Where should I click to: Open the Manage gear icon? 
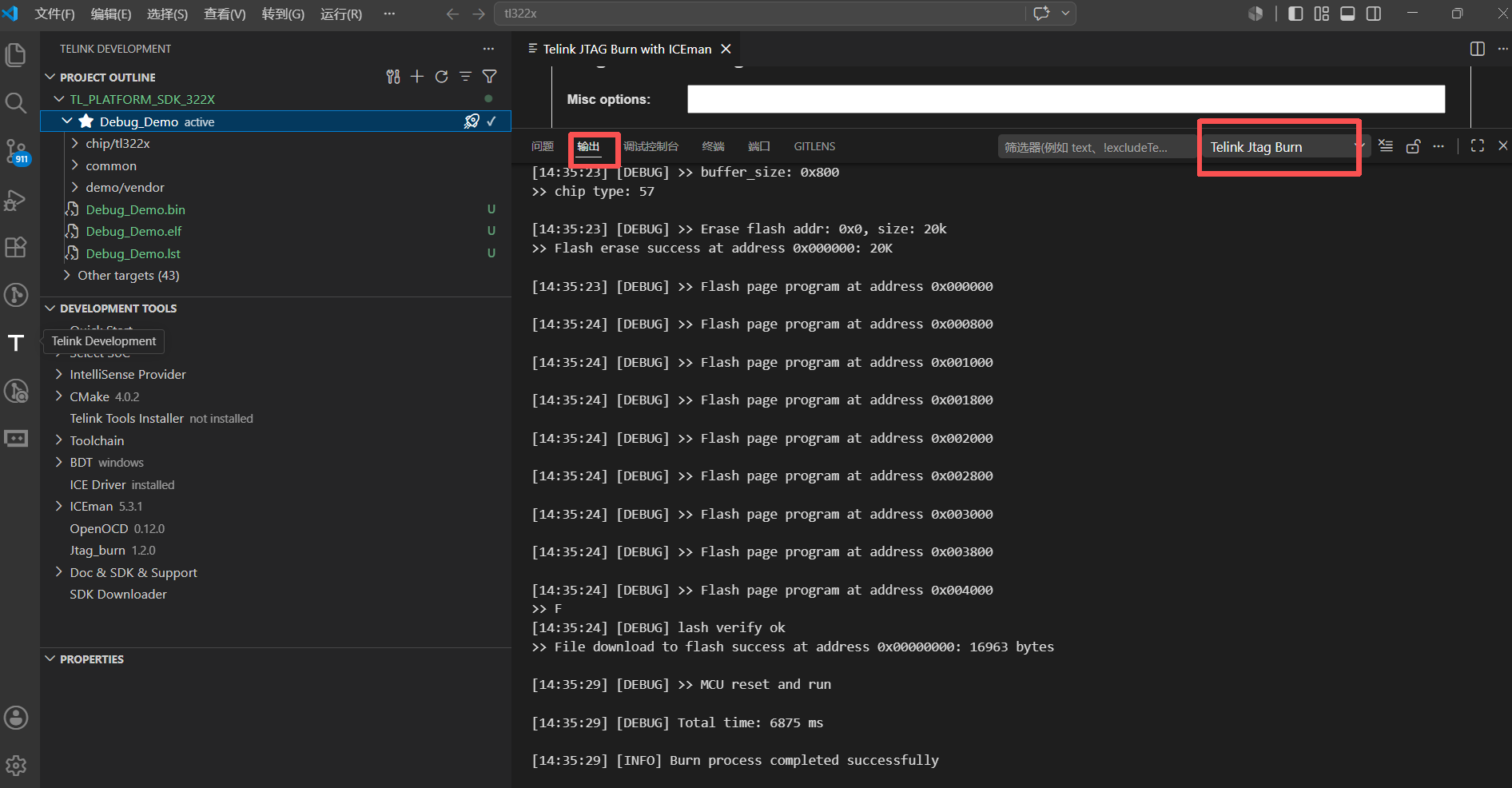pos(16,766)
